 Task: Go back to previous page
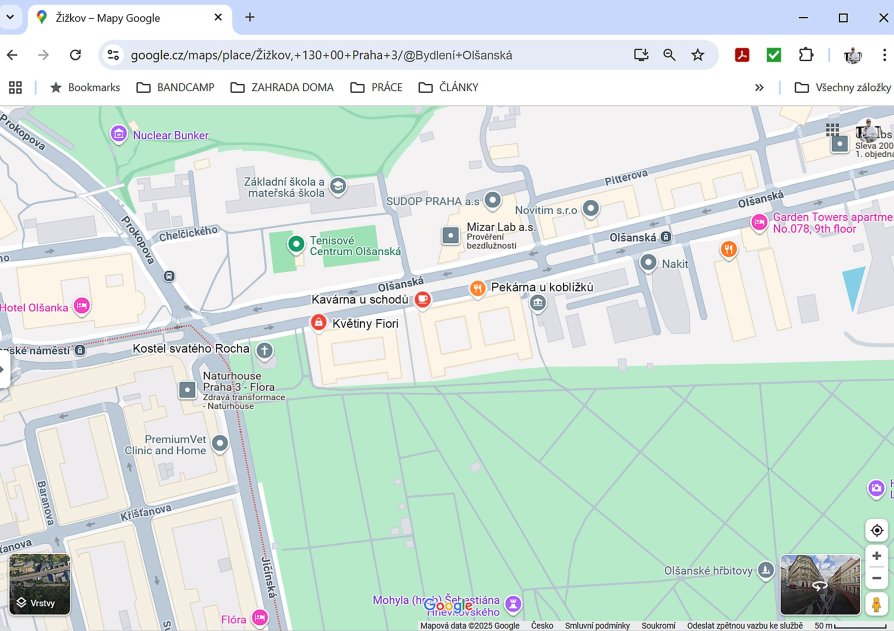click(12, 55)
